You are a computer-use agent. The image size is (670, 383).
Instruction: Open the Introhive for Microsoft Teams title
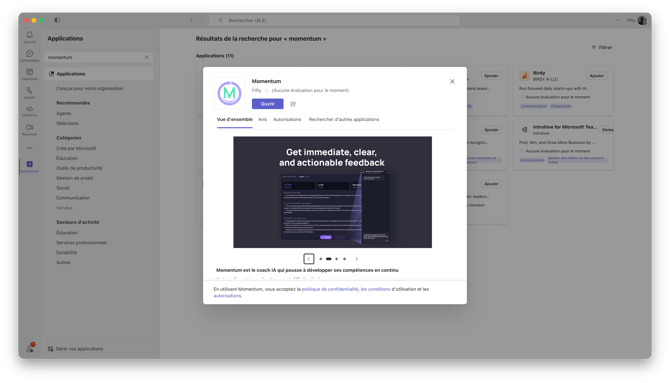tap(565, 127)
